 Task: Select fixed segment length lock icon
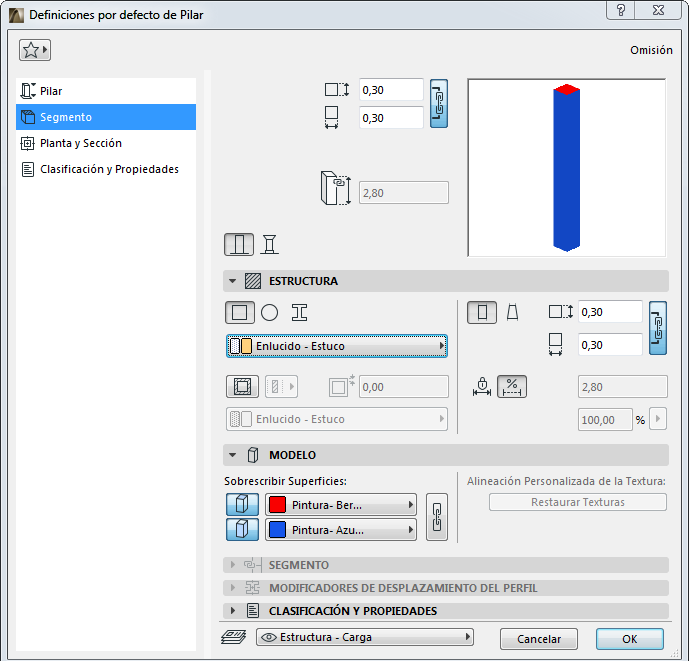click(482, 387)
